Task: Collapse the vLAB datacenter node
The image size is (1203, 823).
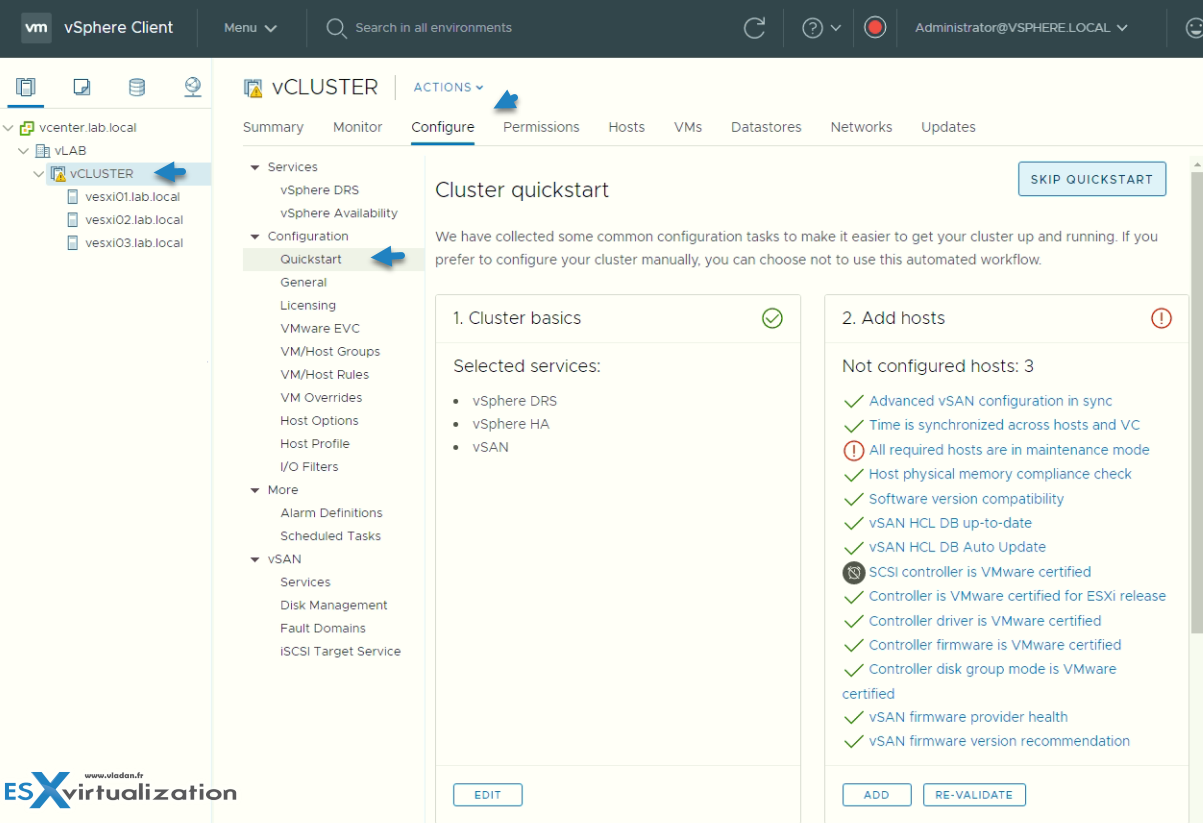Action: pyautogui.click(x=24, y=151)
